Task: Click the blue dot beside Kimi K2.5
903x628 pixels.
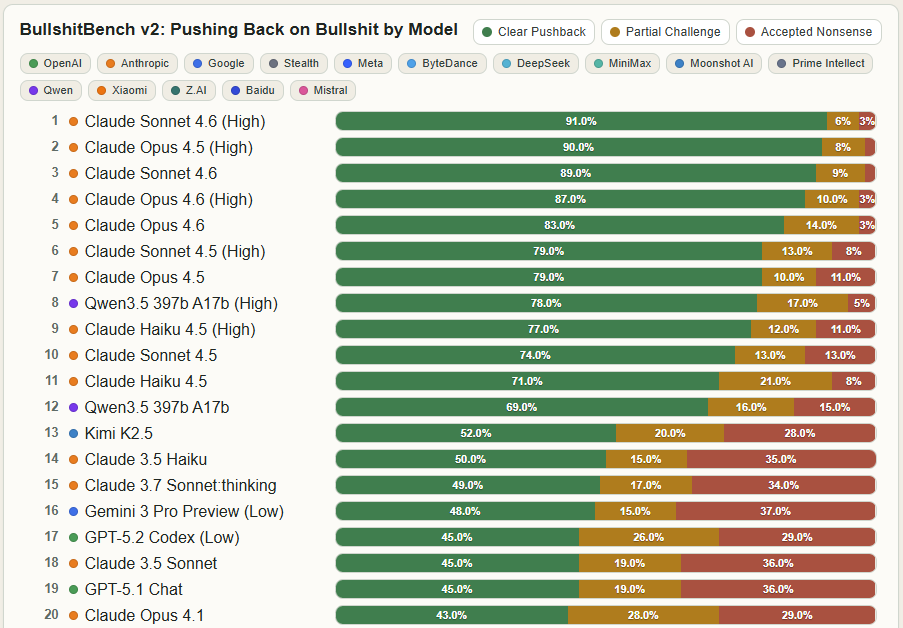Action: (74, 434)
